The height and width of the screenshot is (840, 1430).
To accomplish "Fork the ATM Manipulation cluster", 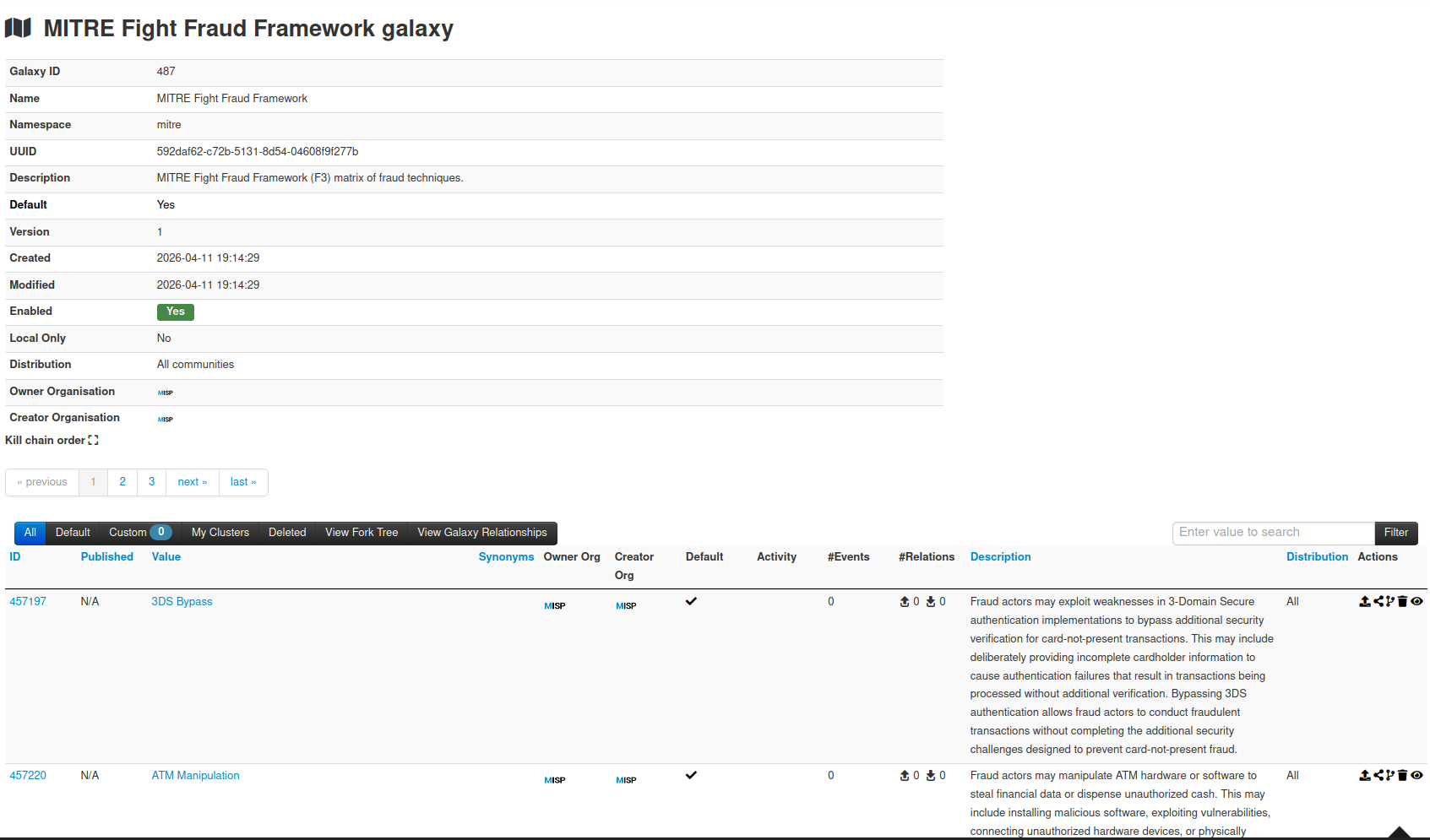I will tap(1390, 776).
